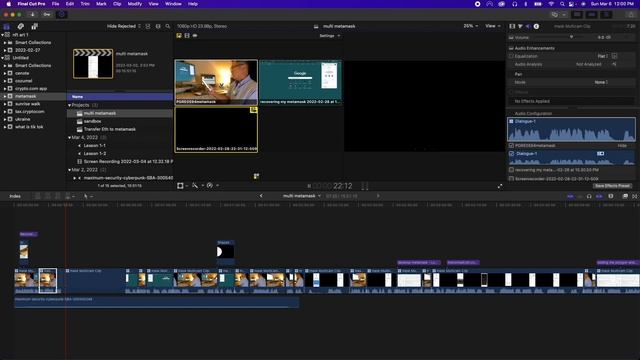Toggle the Timeline panel layout button

point(591,15)
